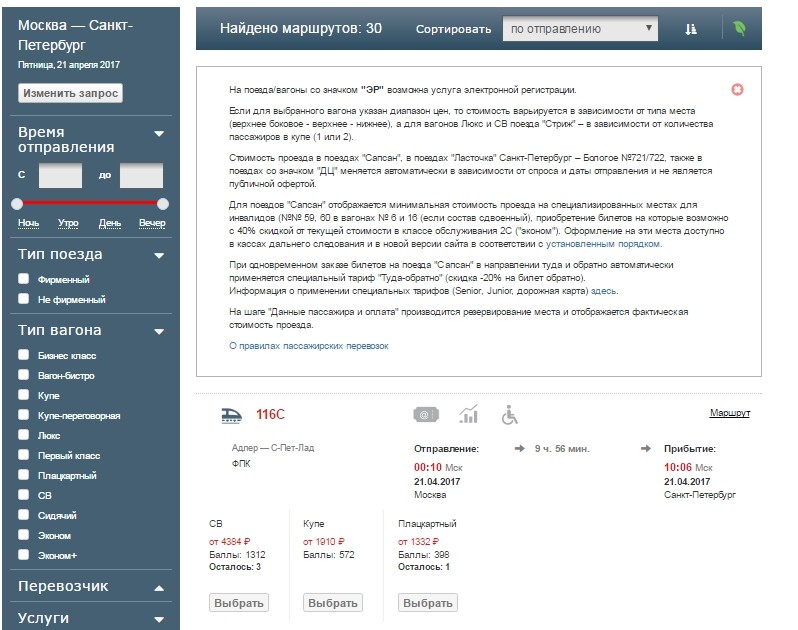The width and height of the screenshot is (798, 630).
Task: Check the Фирменный train type checkbox
Action: [x=23, y=280]
